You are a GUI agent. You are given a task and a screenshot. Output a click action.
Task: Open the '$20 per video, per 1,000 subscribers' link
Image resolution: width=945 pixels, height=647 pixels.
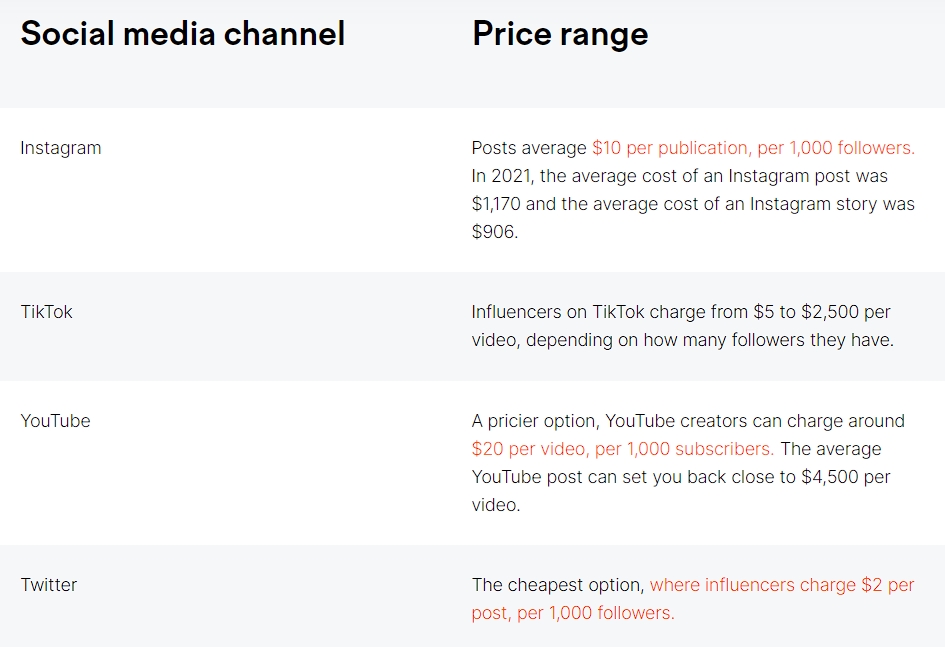click(x=623, y=449)
